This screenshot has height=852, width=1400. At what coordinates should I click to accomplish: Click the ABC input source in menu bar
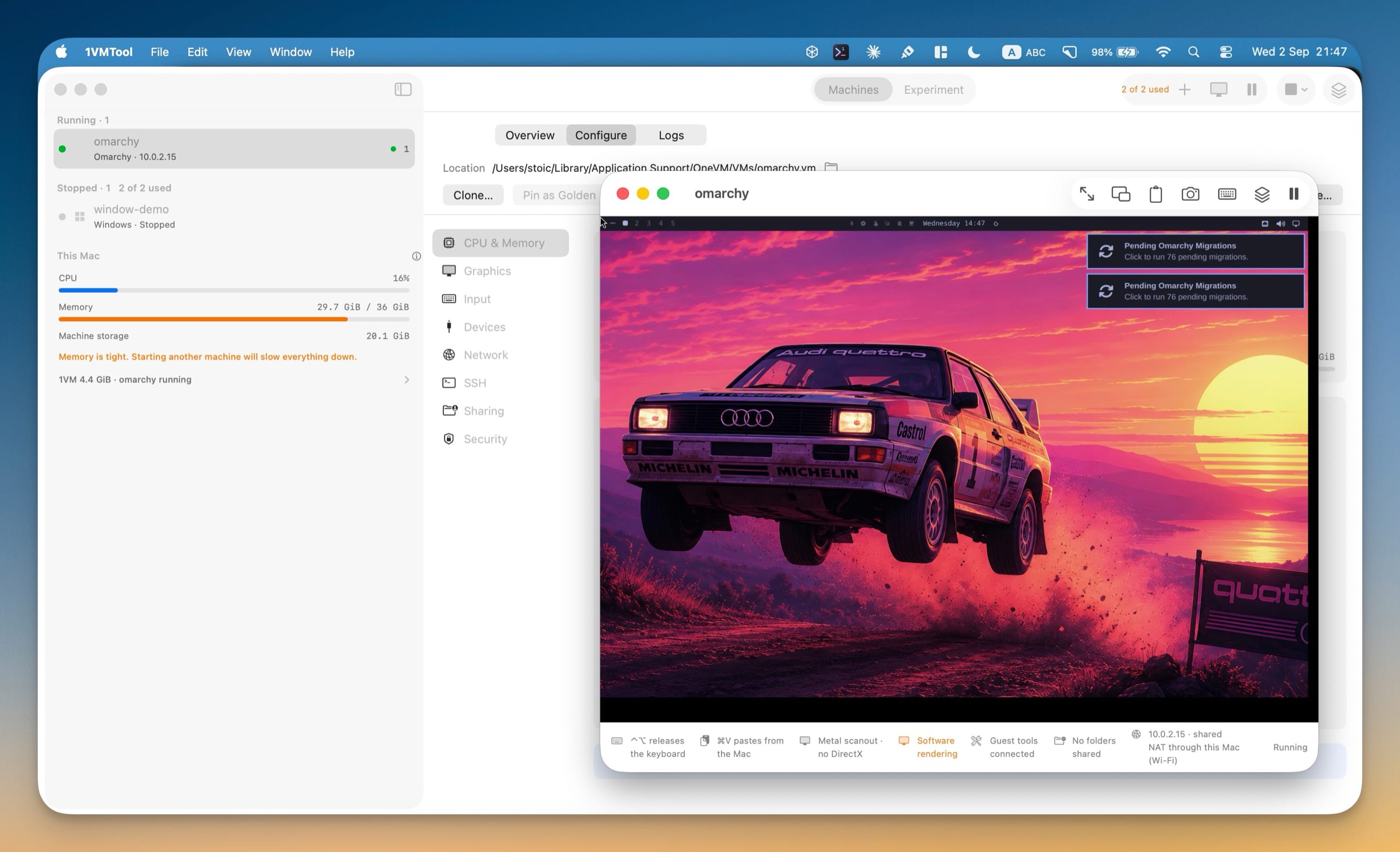pyautogui.click(x=1023, y=52)
